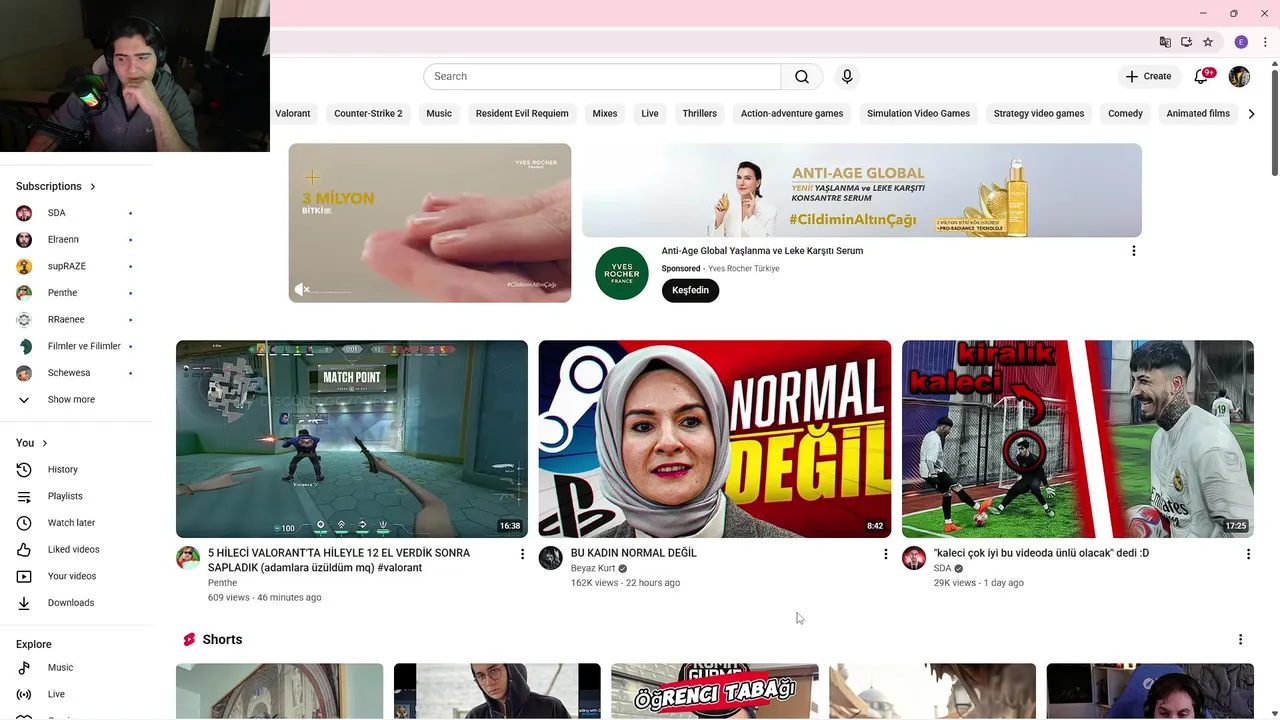Open the kiralık kaleci video thumbnail
Screen dimensions: 1280x720
point(1078,439)
